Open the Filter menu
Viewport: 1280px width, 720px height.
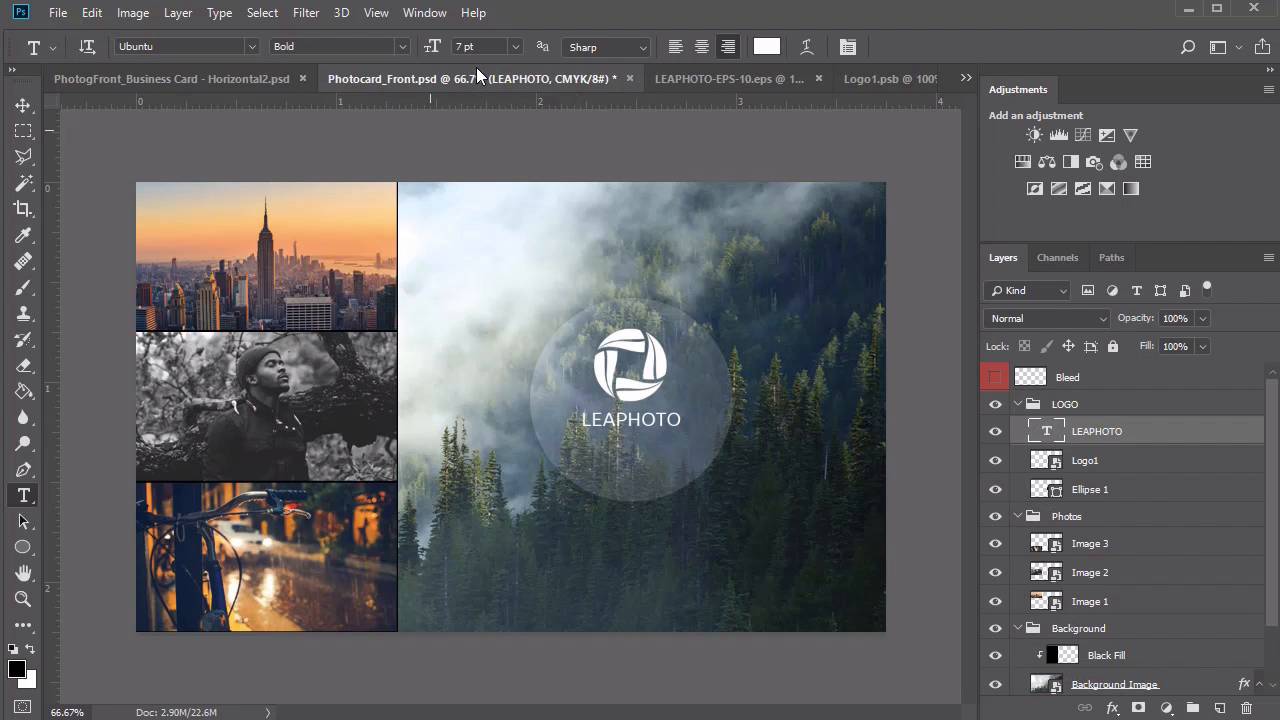coord(306,13)
